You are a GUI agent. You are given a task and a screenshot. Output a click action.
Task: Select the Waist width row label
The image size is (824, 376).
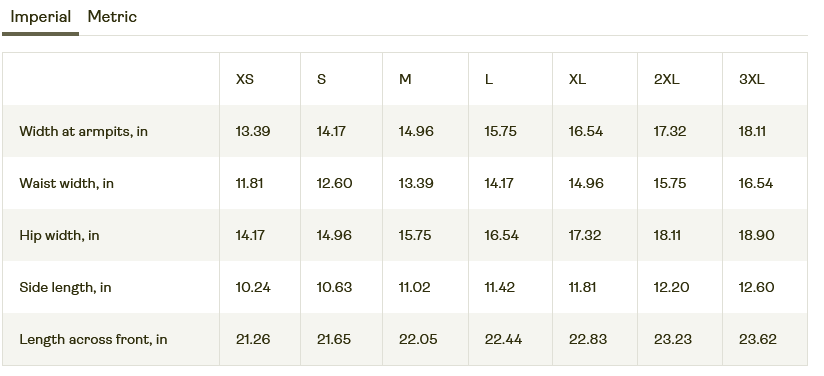click(67, 184)
